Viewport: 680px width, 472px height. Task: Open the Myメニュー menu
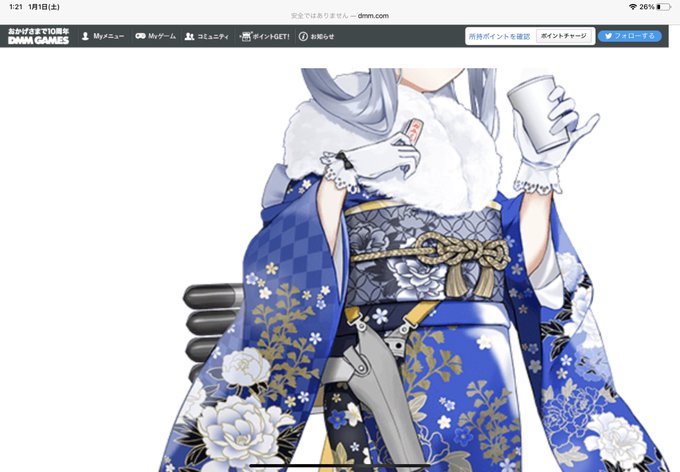click(103, 36)
